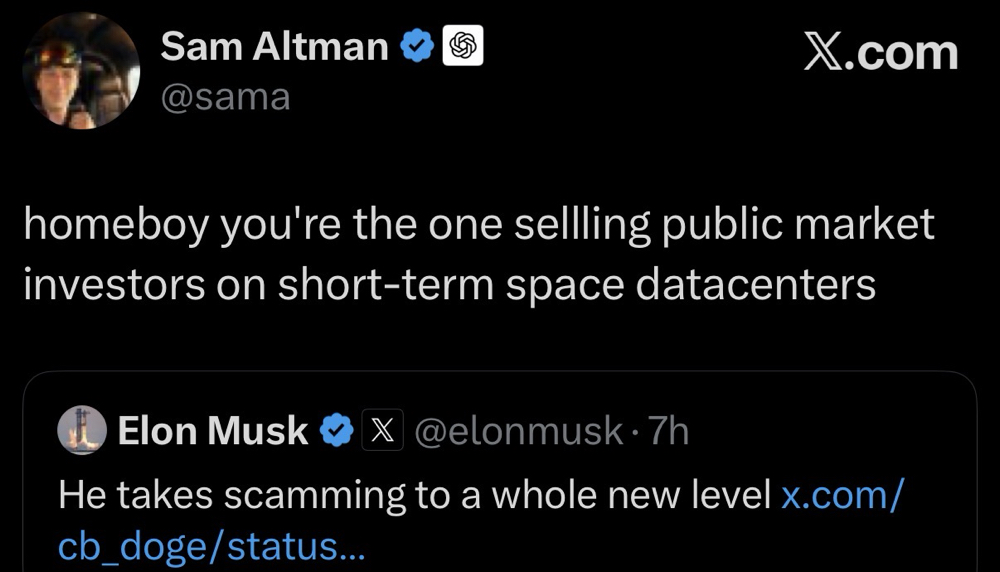Click the OpenAI logo badge beside Sam Altman
1000x572 pixels.
463,46
